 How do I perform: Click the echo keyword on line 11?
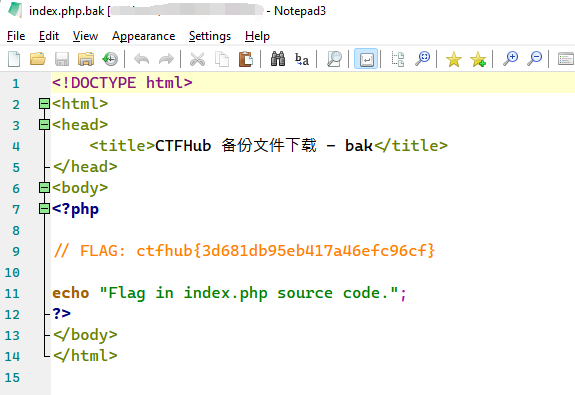70,293
